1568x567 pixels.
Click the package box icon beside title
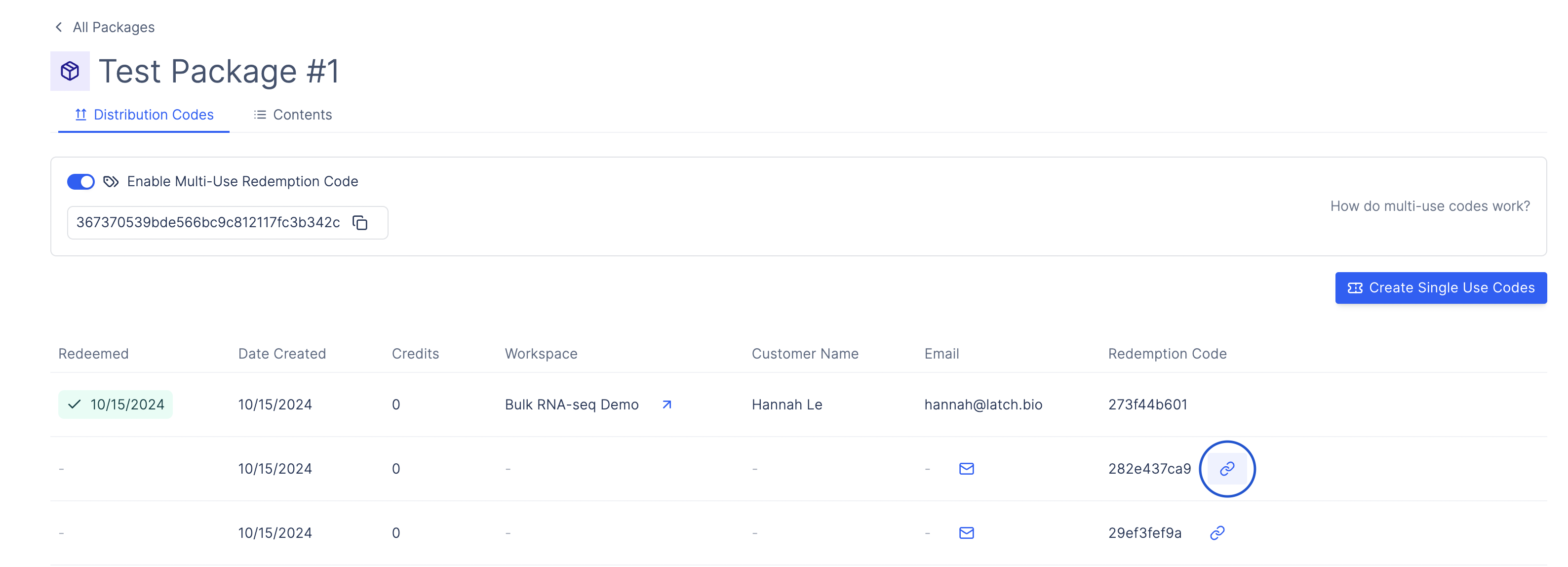coord(70,71)
